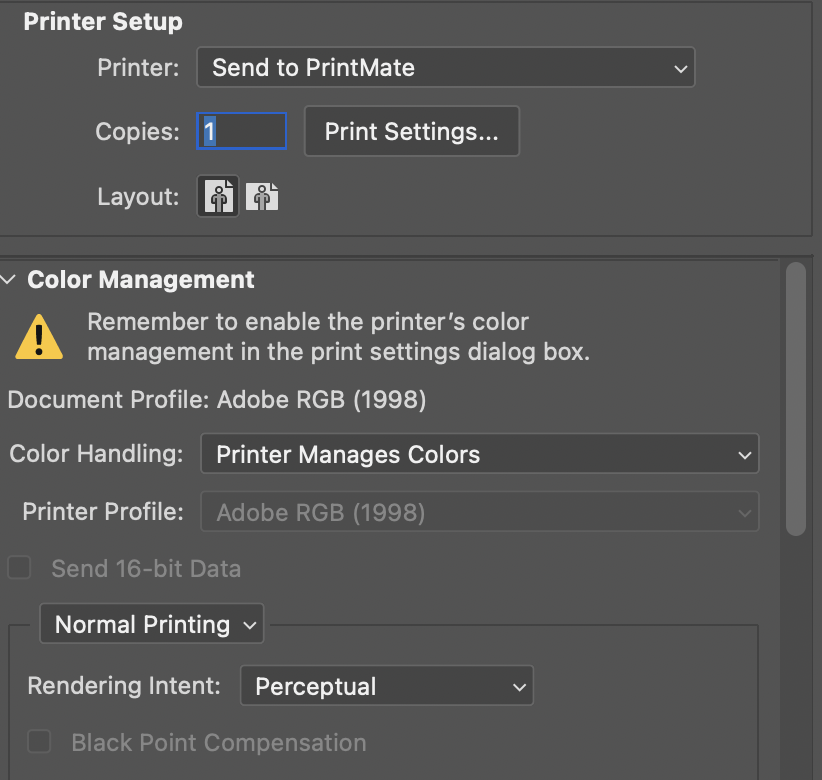Click into the Copies input field
The image size is (822, 780).
point(242,131)
